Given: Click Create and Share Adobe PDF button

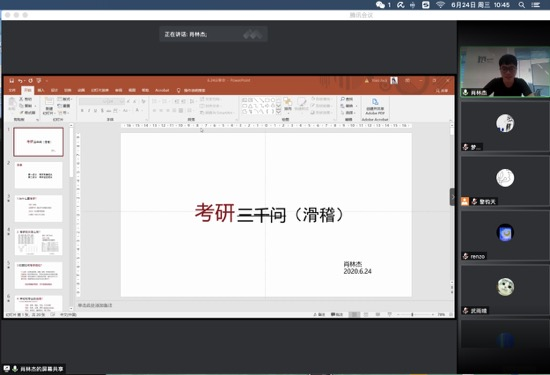Looking at the screenshot, I should pos(375,107).
